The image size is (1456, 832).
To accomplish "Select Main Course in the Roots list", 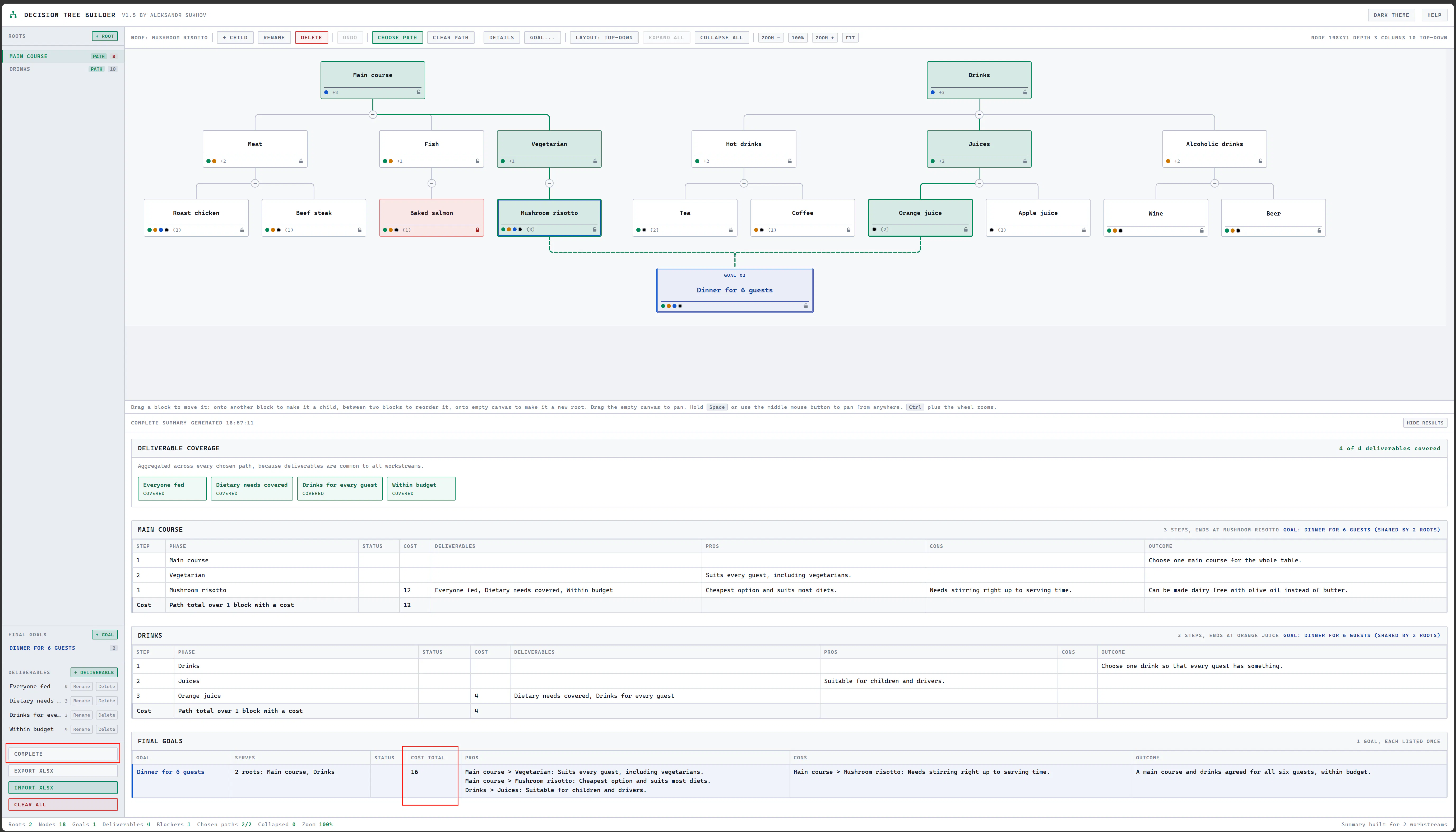I will [x=63, y=56].
